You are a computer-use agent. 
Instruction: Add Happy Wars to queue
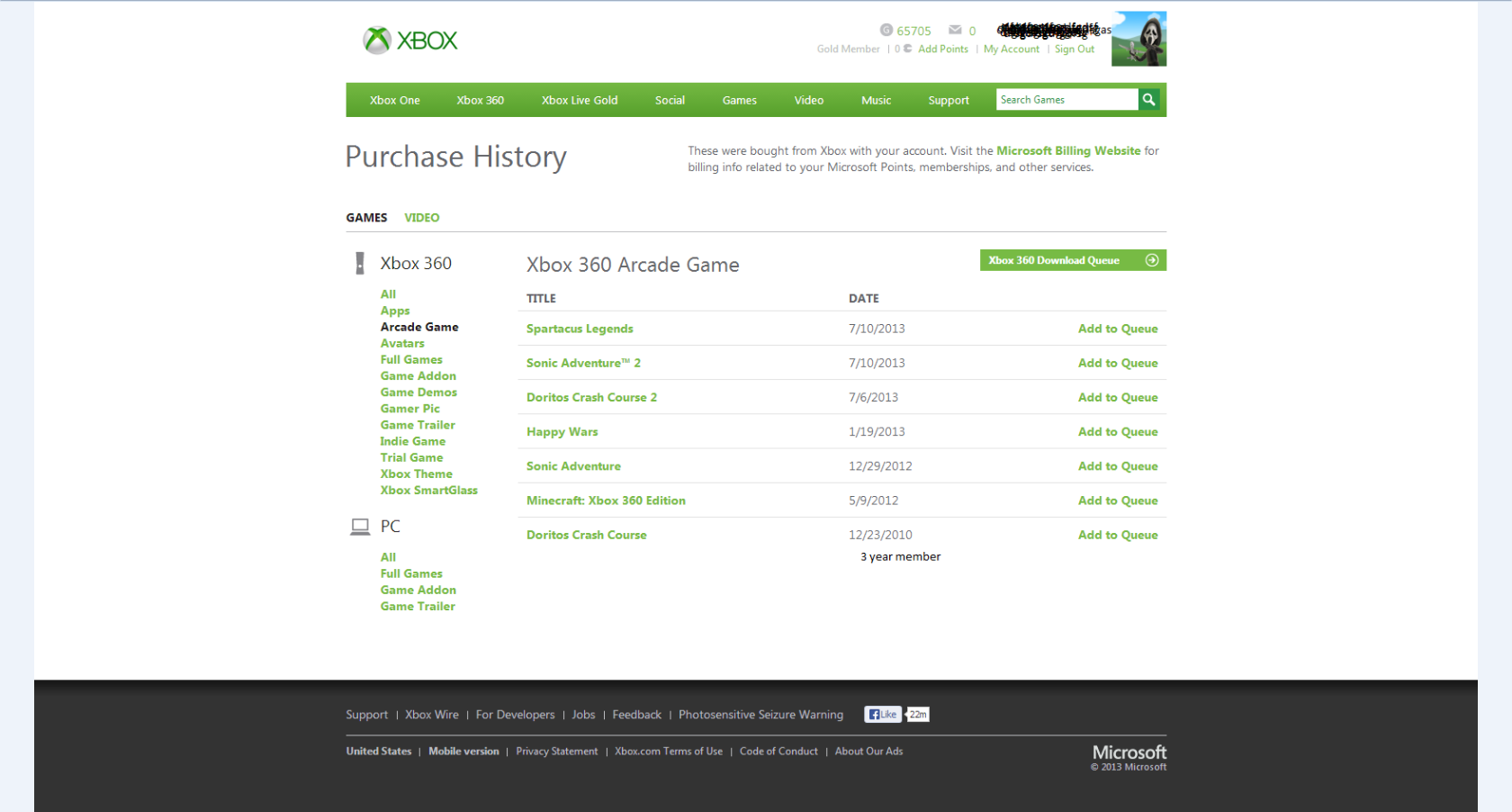(x=1118, y=432)
